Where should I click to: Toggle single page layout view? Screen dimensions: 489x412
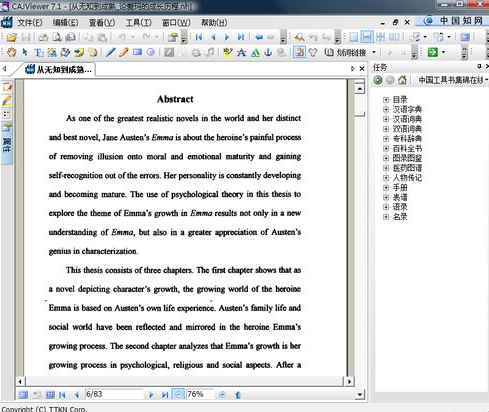tap(353, 37)
